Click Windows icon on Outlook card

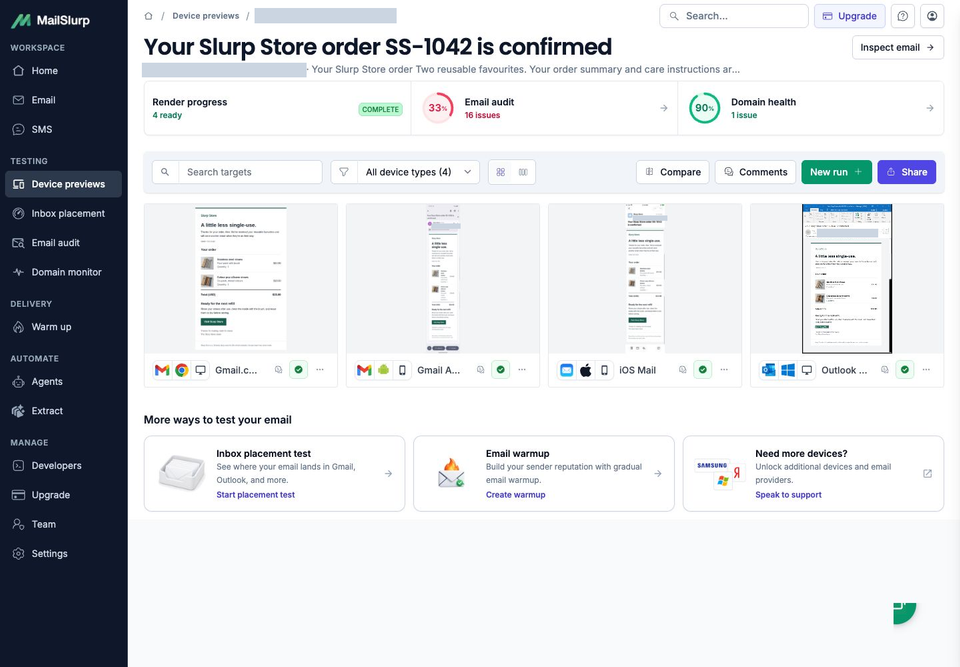pos(788,370)
